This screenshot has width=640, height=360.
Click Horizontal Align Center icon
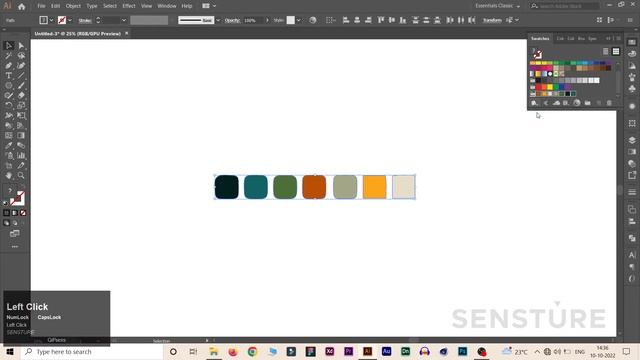point(357,20)
